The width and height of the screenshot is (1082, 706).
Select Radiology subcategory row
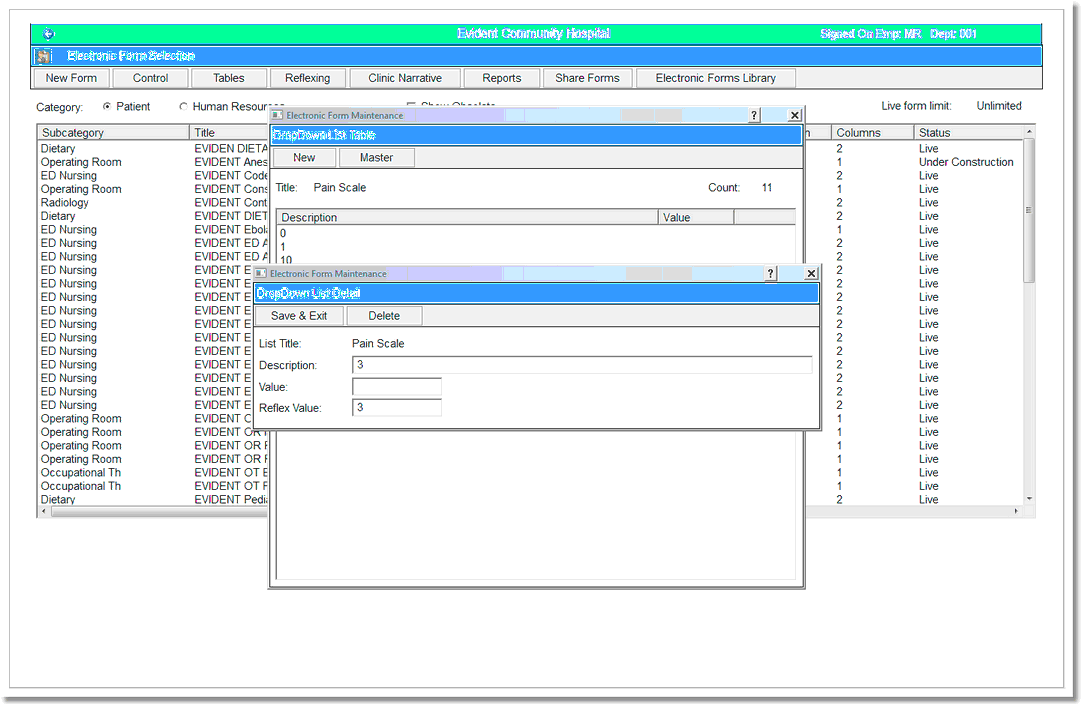(x=65, y=202)
